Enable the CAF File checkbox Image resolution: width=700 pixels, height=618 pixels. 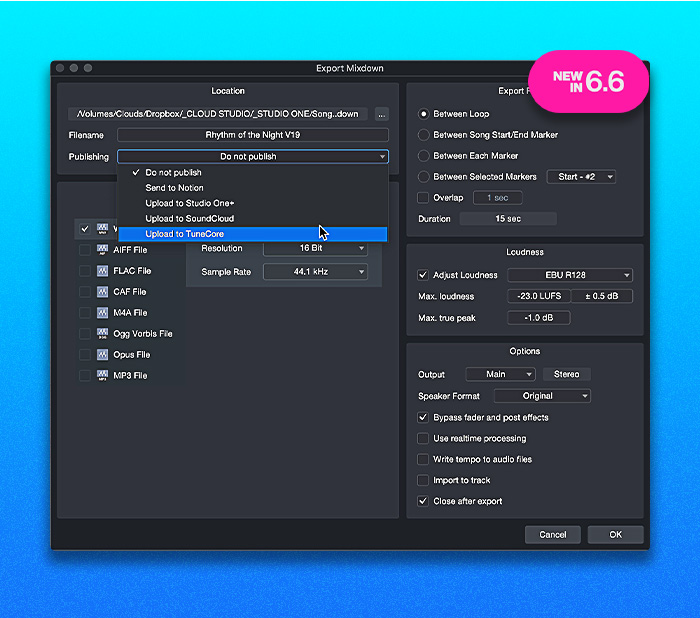click(x=84, y=292)
